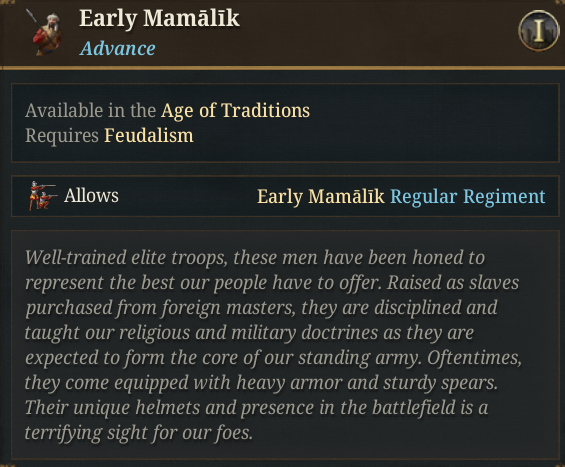Click 'taught our religious and military doctrines' line
Screen dimensions: 565x467
pyautogui.click(x=249, y=333)
